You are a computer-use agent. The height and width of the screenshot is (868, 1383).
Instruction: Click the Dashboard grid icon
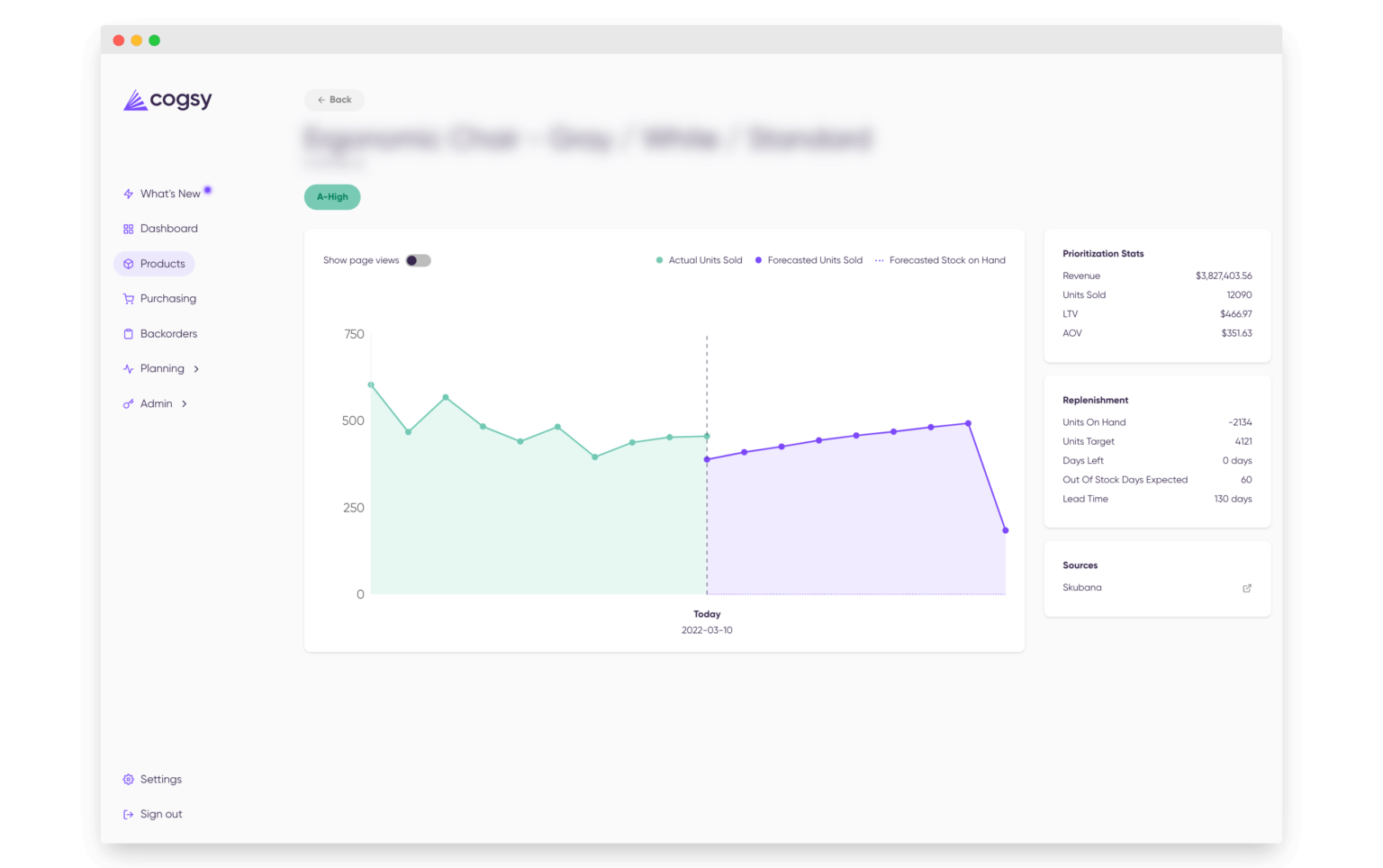pyautogui.click(x=127, y=228)
